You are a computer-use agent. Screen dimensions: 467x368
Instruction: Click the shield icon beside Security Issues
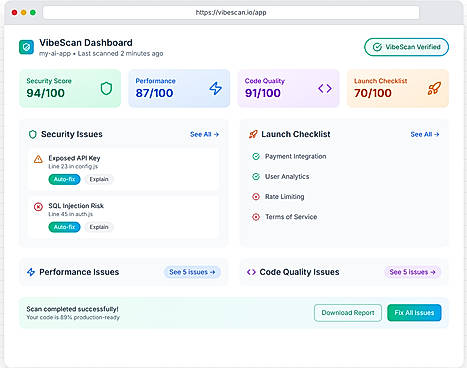coord(33,134)
